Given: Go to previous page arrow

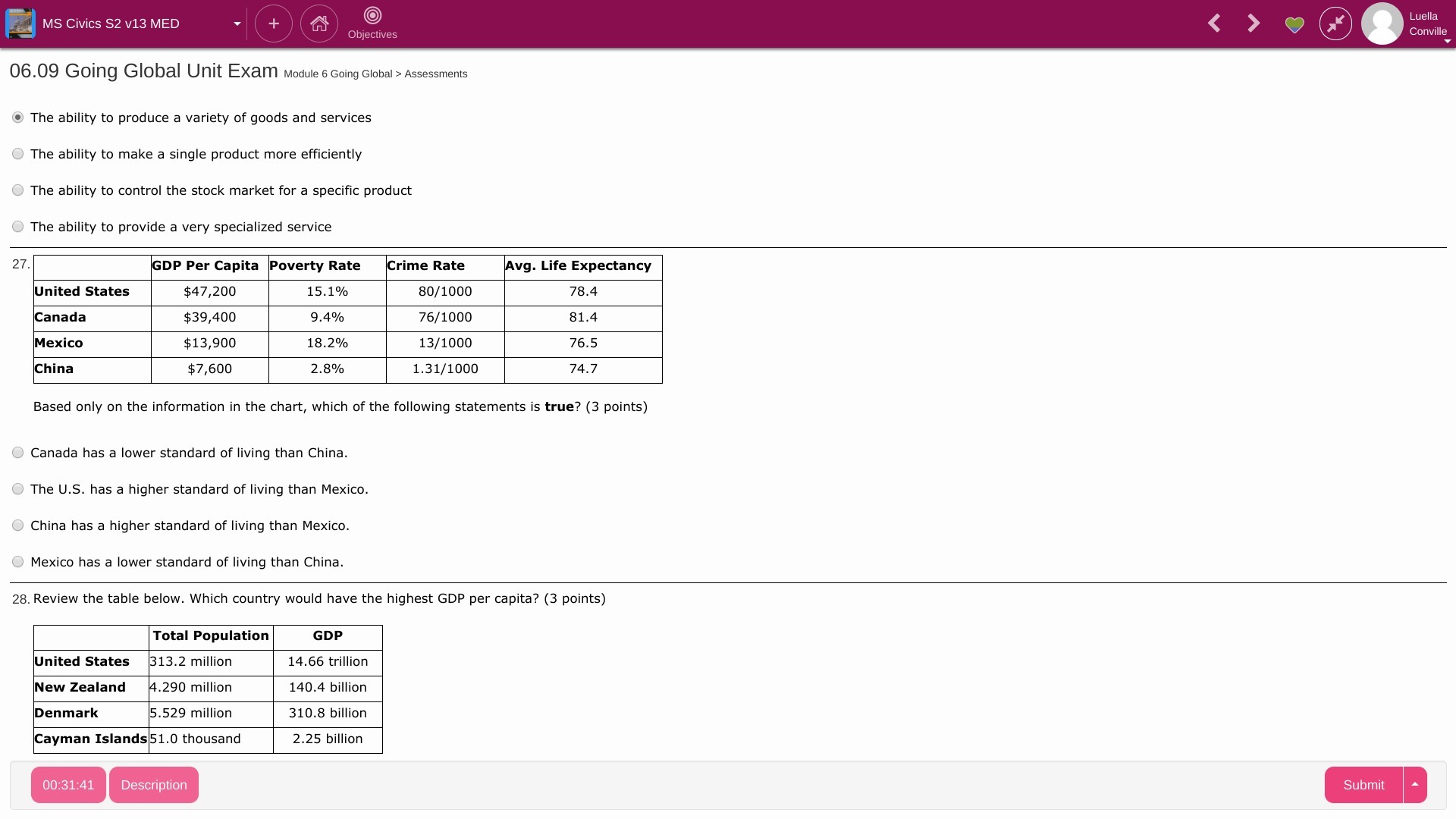Looking at the screenshot, I should tap(1214, 24).
